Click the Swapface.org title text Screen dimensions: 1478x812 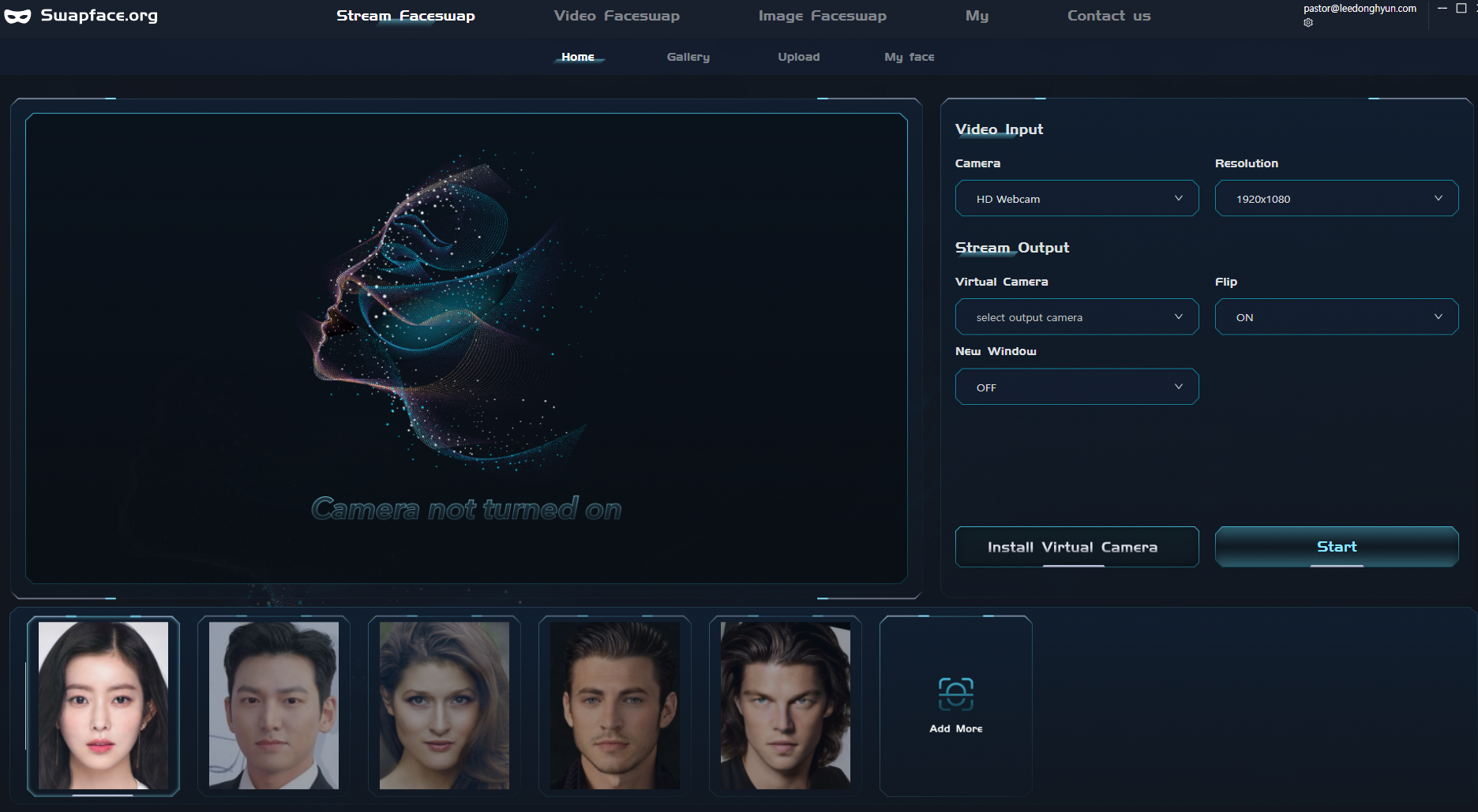click(99, 16)
